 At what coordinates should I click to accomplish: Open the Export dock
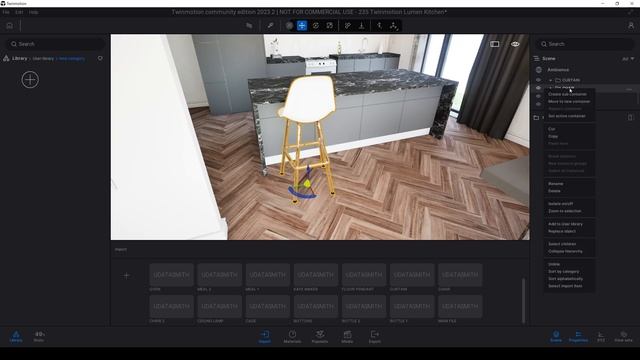tap(375, 337)
